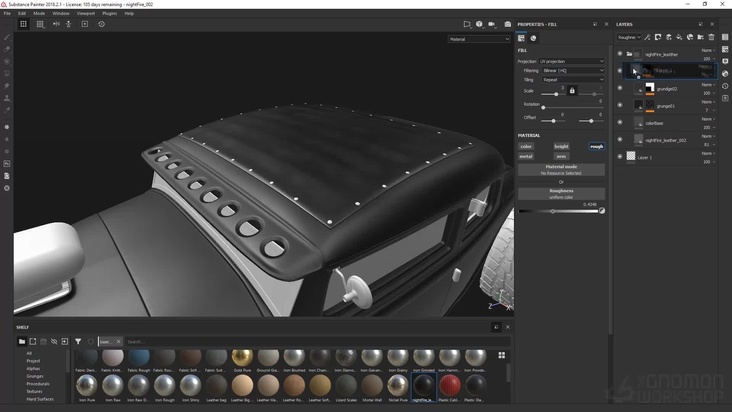Hide the colorBase layer
Viewport: 732px width, 412px height.
point(620,123)
